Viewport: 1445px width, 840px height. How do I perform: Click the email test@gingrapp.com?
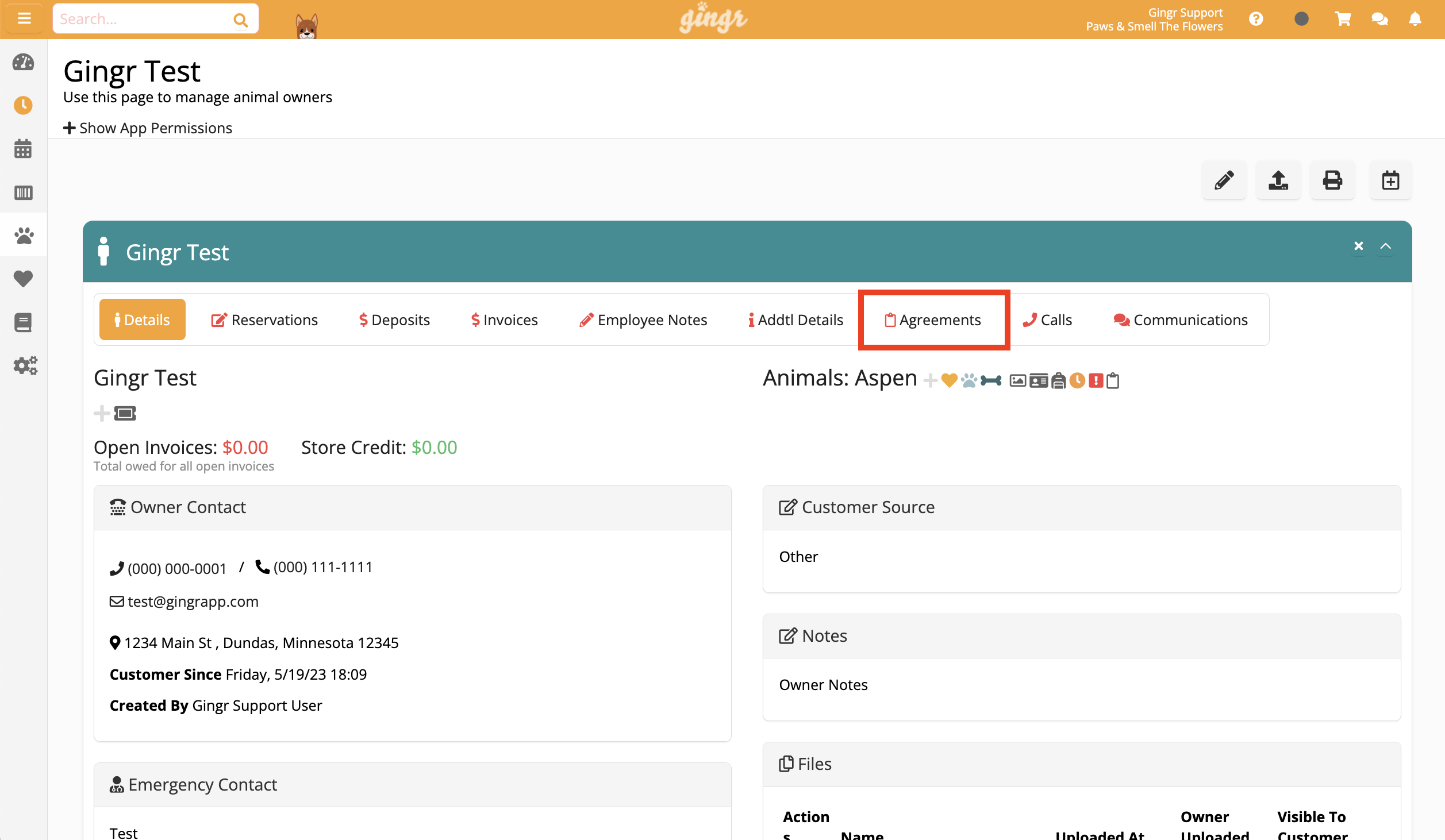193,602
